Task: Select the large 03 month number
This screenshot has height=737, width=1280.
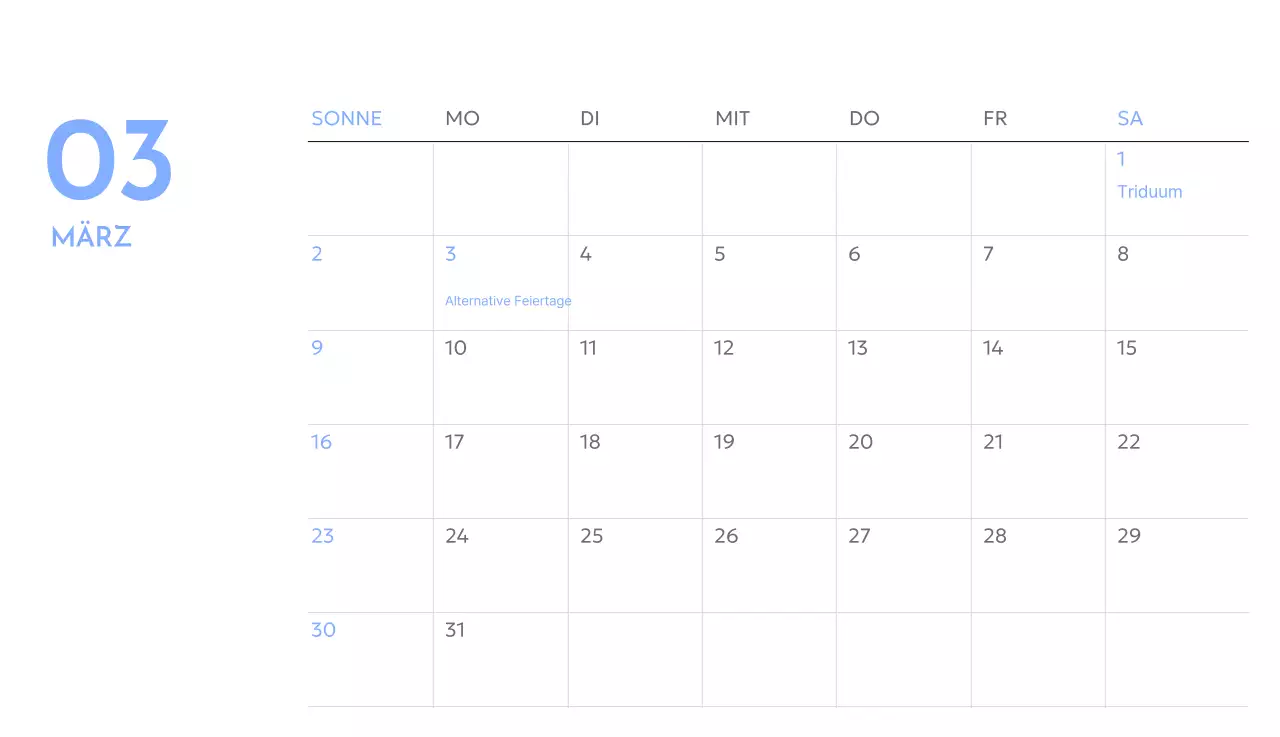Action: (x=109, y=161)
